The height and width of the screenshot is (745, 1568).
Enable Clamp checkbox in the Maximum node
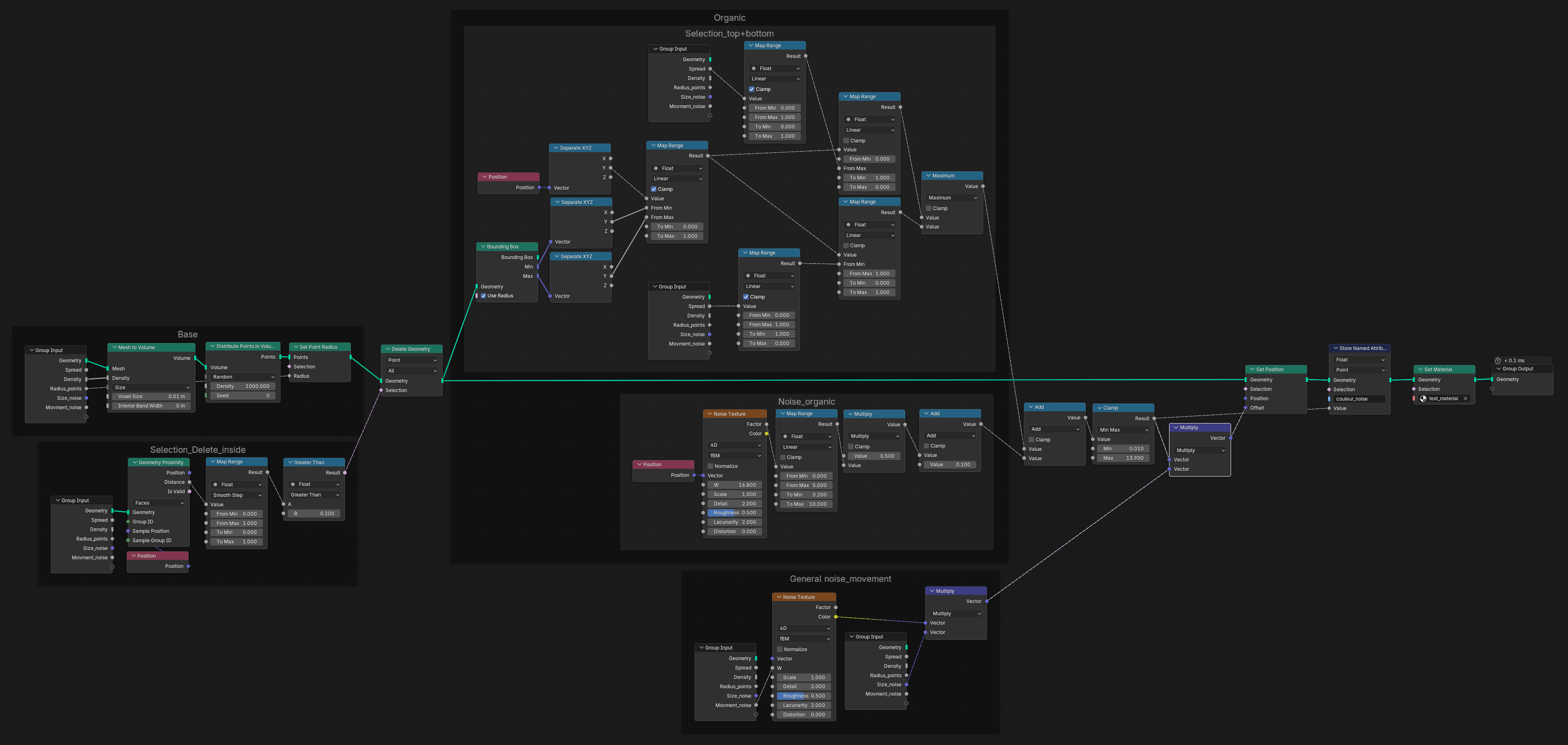pos(929,208)
